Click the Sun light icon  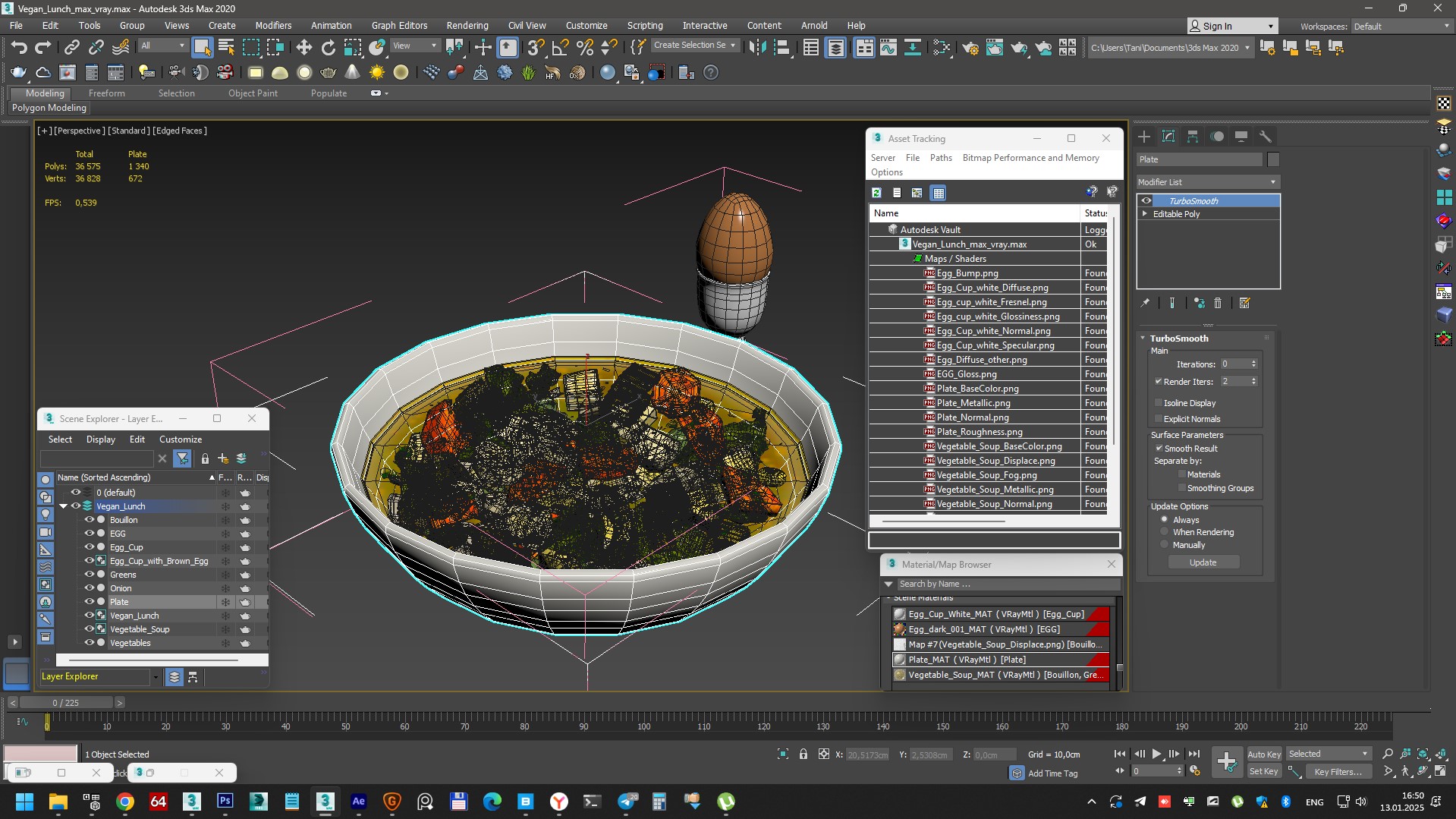tap(376, 73)
